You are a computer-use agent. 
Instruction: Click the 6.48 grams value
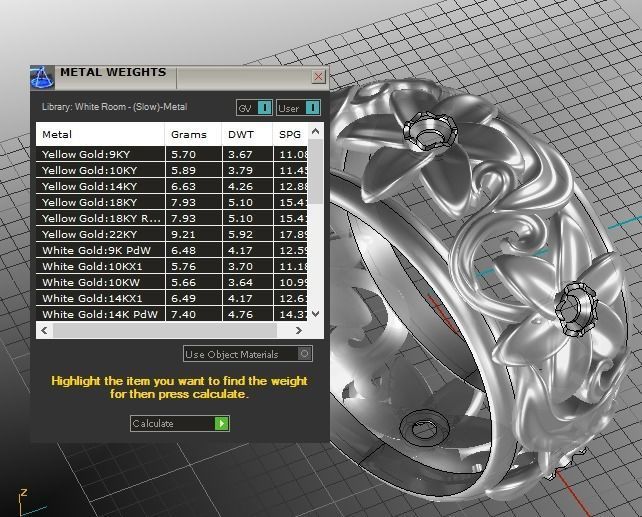(x=183, y=250)
